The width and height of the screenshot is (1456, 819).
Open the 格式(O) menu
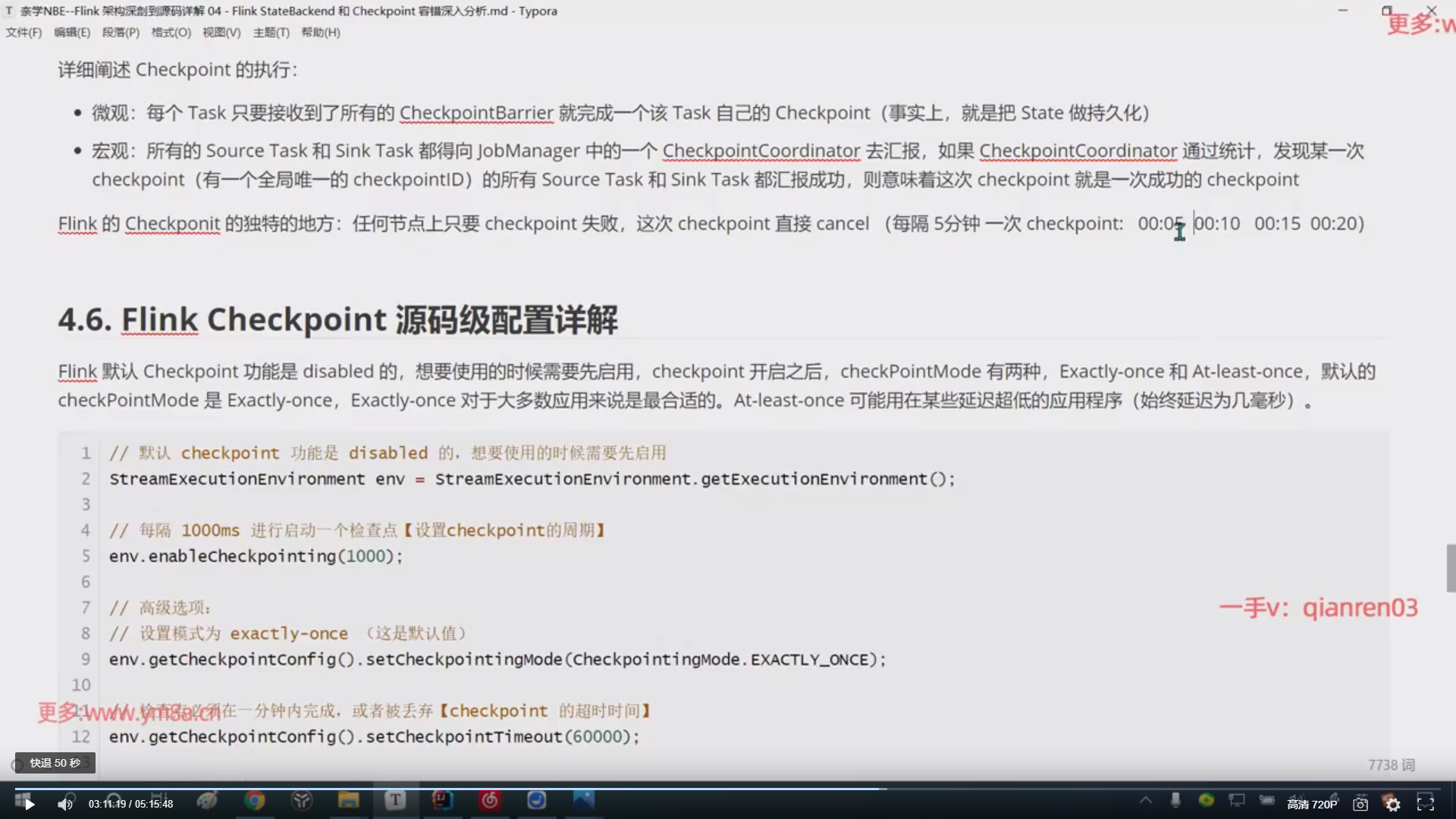click(171, 33)
